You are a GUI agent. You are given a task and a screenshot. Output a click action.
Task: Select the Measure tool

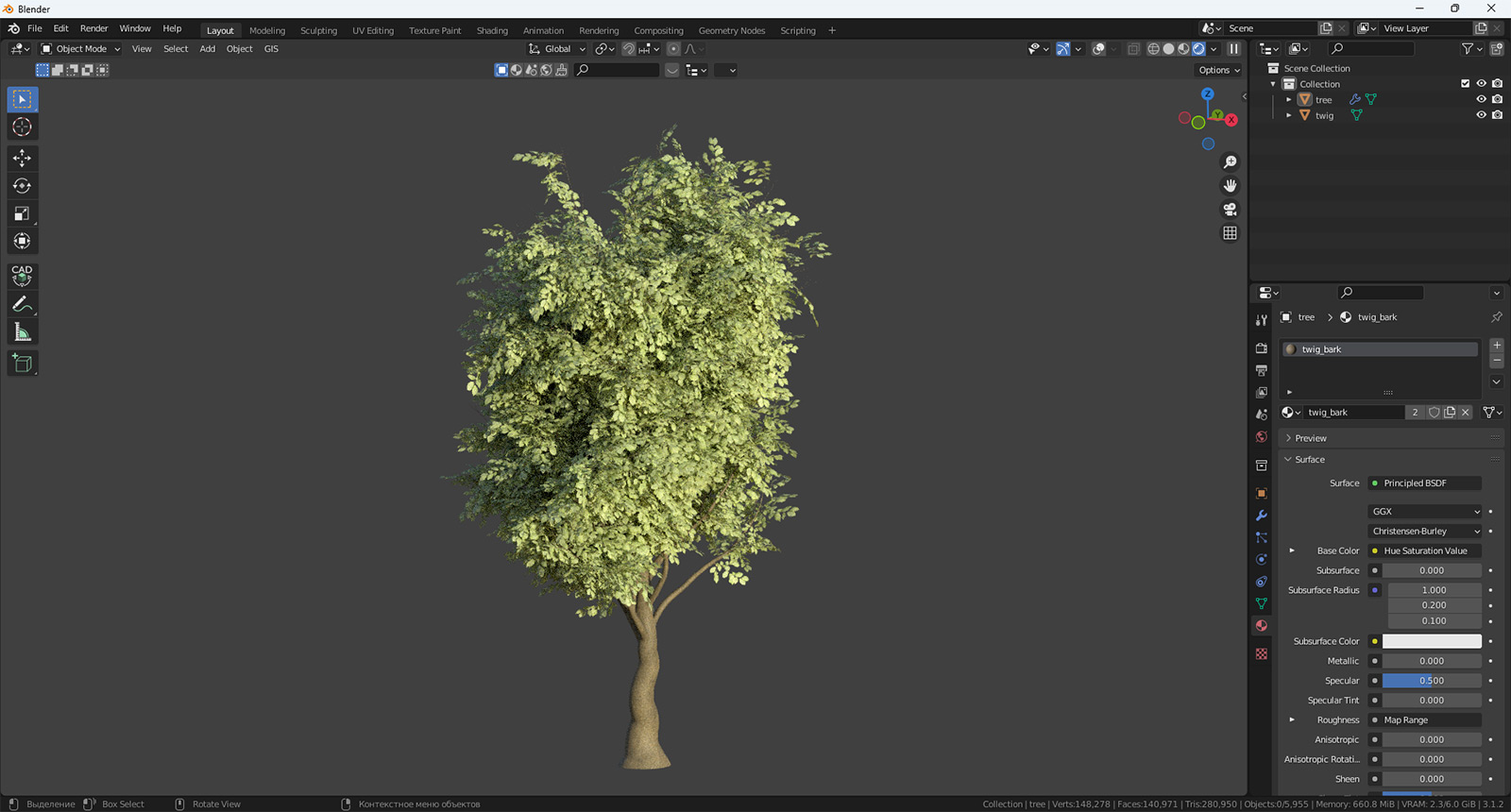pyautogui.click(x=22, y=332)
